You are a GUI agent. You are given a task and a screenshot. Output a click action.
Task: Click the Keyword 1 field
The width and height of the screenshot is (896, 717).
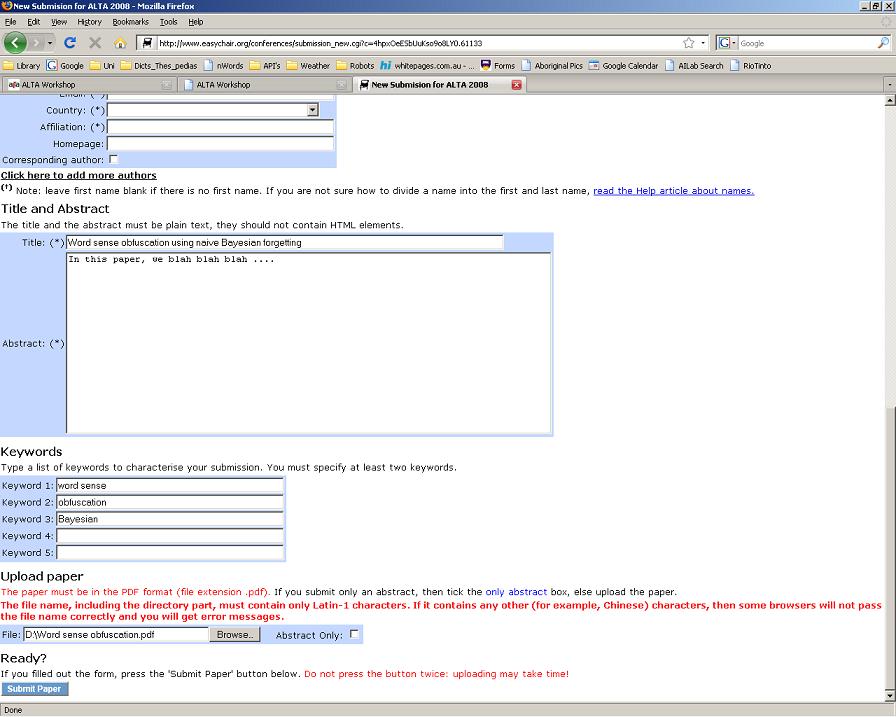click(170, 486)
